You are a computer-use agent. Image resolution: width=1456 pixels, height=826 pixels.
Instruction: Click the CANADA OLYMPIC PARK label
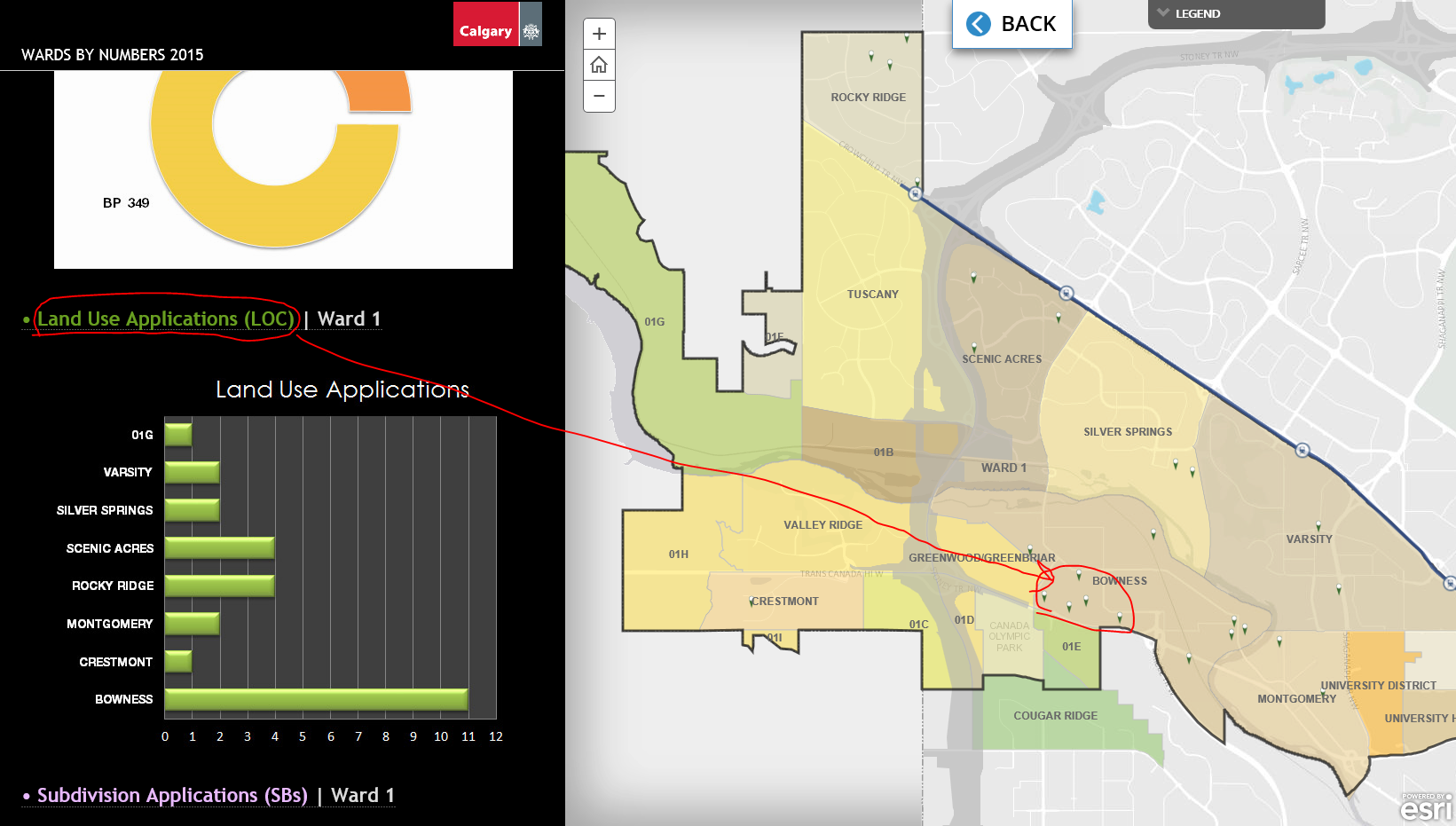coord(1010,637)
